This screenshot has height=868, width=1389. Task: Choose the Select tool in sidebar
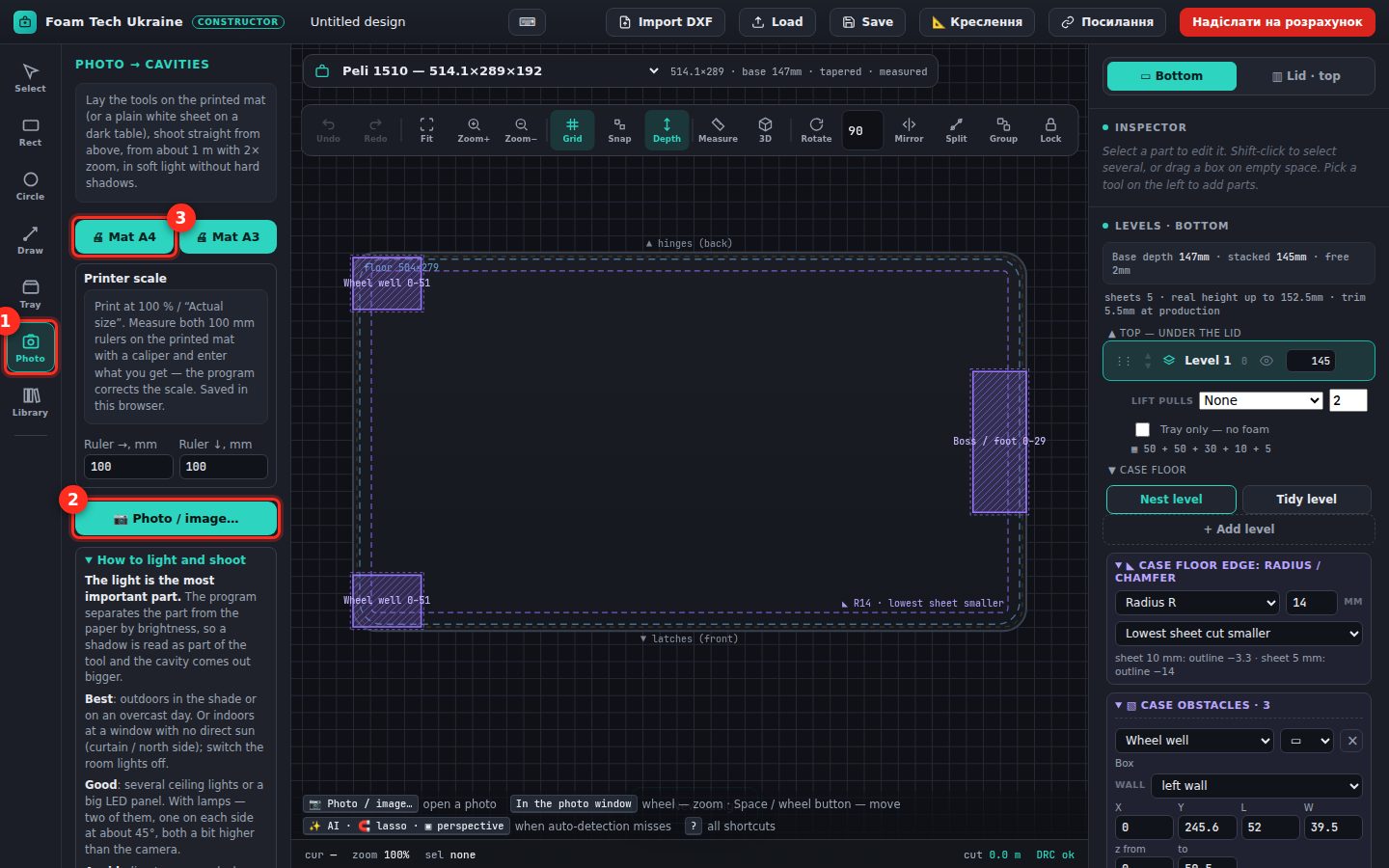pos(30,77)
